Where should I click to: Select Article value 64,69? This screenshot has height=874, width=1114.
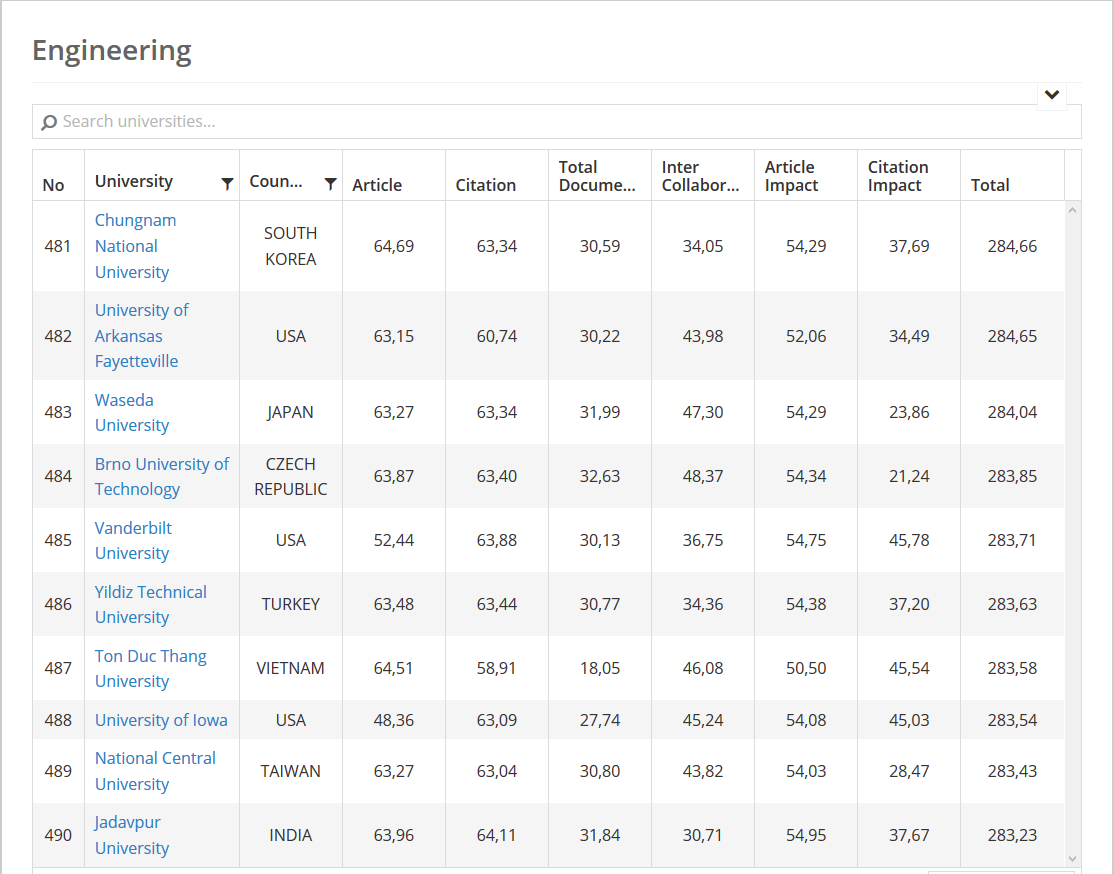pyautogui.click(x=394, y=246)
